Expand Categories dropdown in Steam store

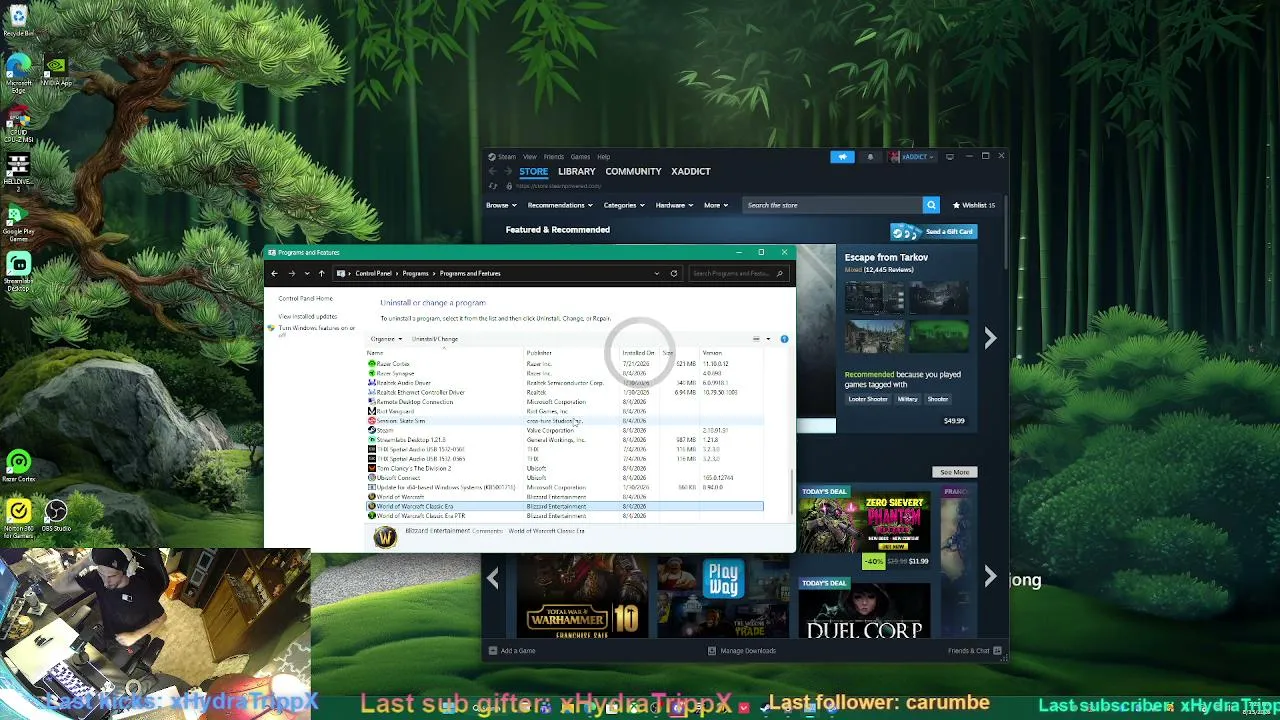(x=625, y=205)
